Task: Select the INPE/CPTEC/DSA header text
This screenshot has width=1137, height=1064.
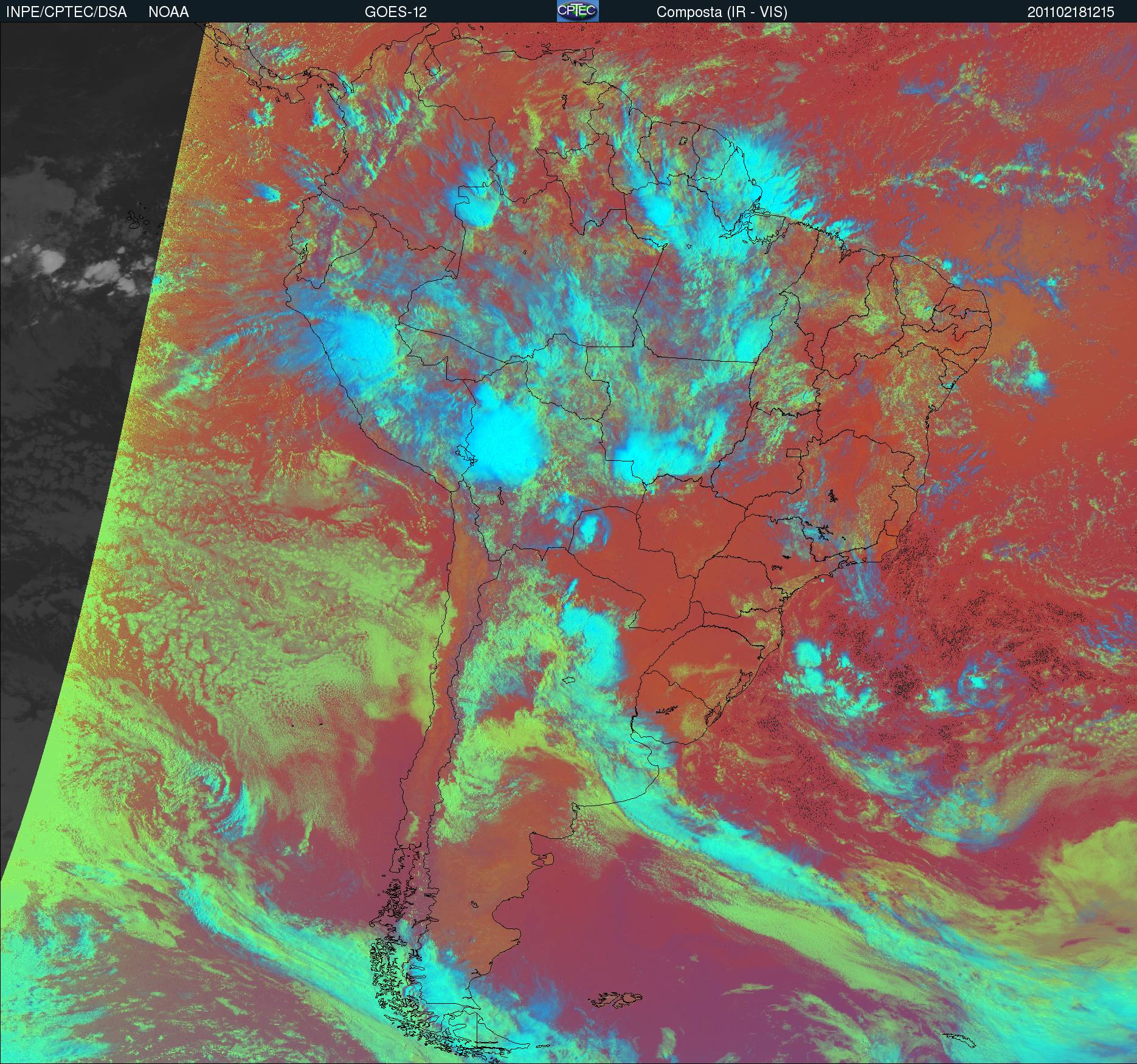Action: click(x=66, y=12)
